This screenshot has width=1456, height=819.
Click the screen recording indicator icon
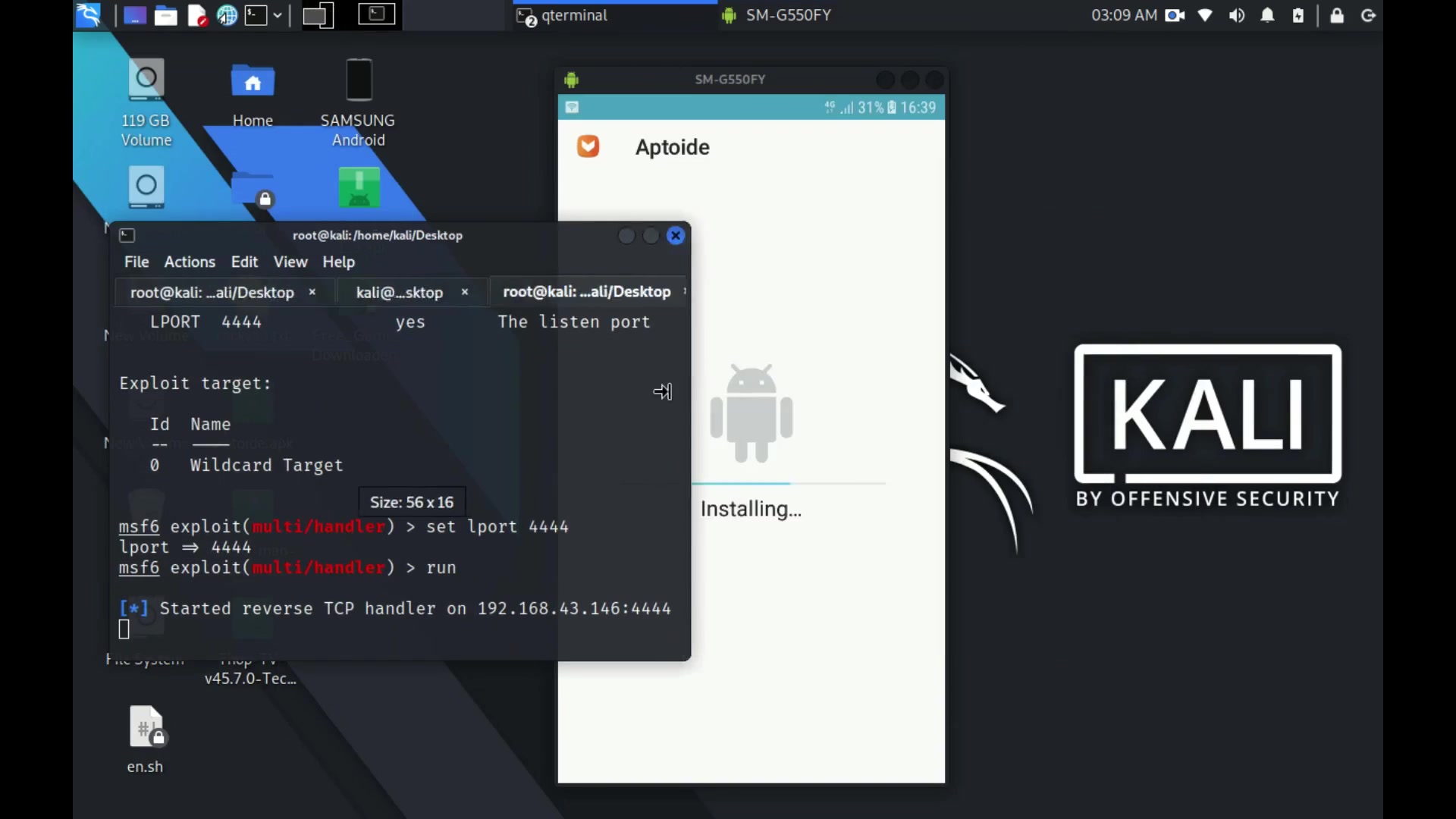(x=1175, y=15)
